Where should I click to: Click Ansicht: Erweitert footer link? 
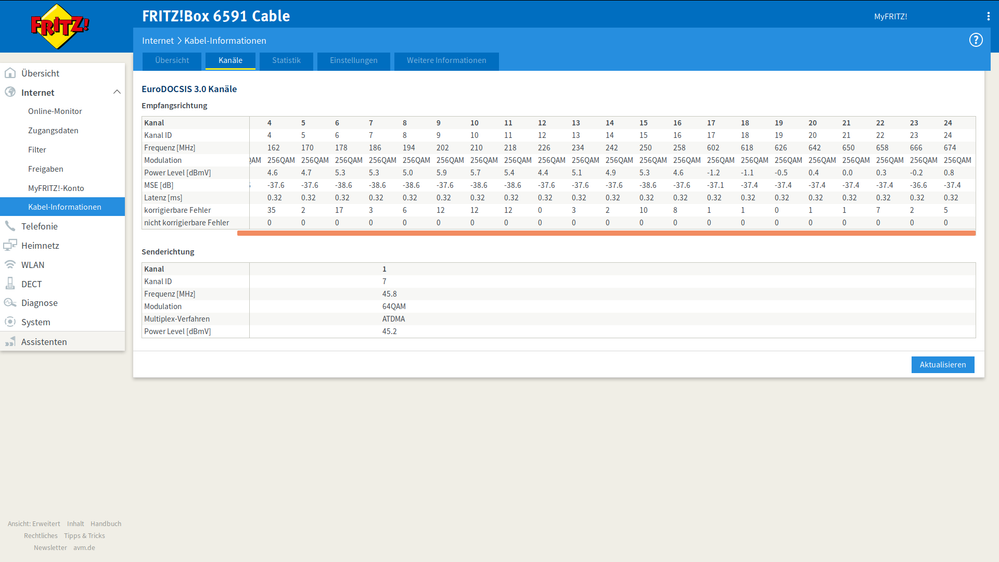click(34, 524)
